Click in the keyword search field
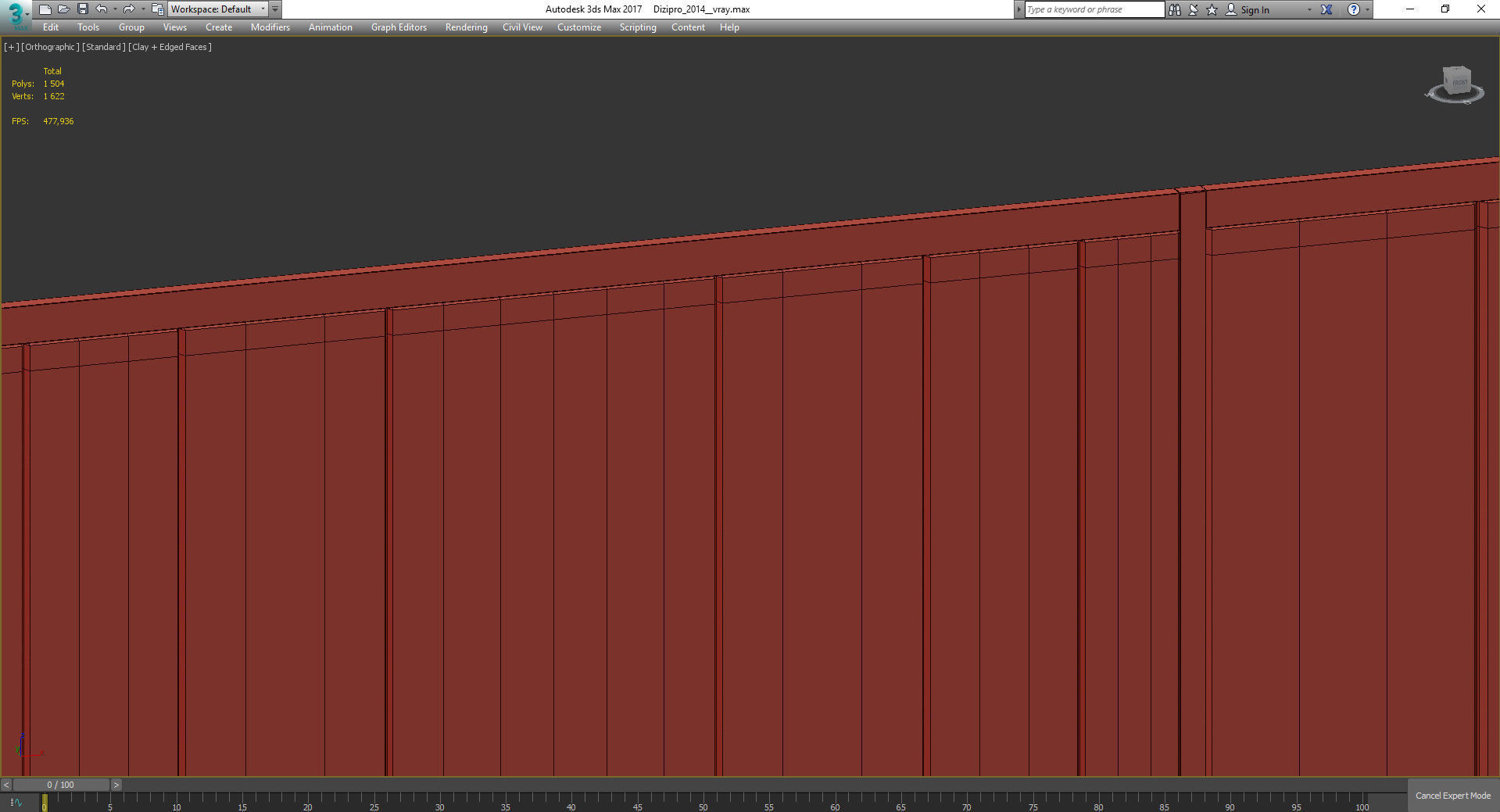 click(1094, 9)
